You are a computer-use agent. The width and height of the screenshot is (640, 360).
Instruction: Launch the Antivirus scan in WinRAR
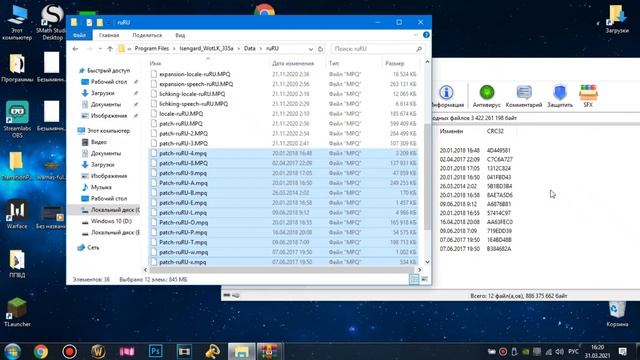coord(487,96)
